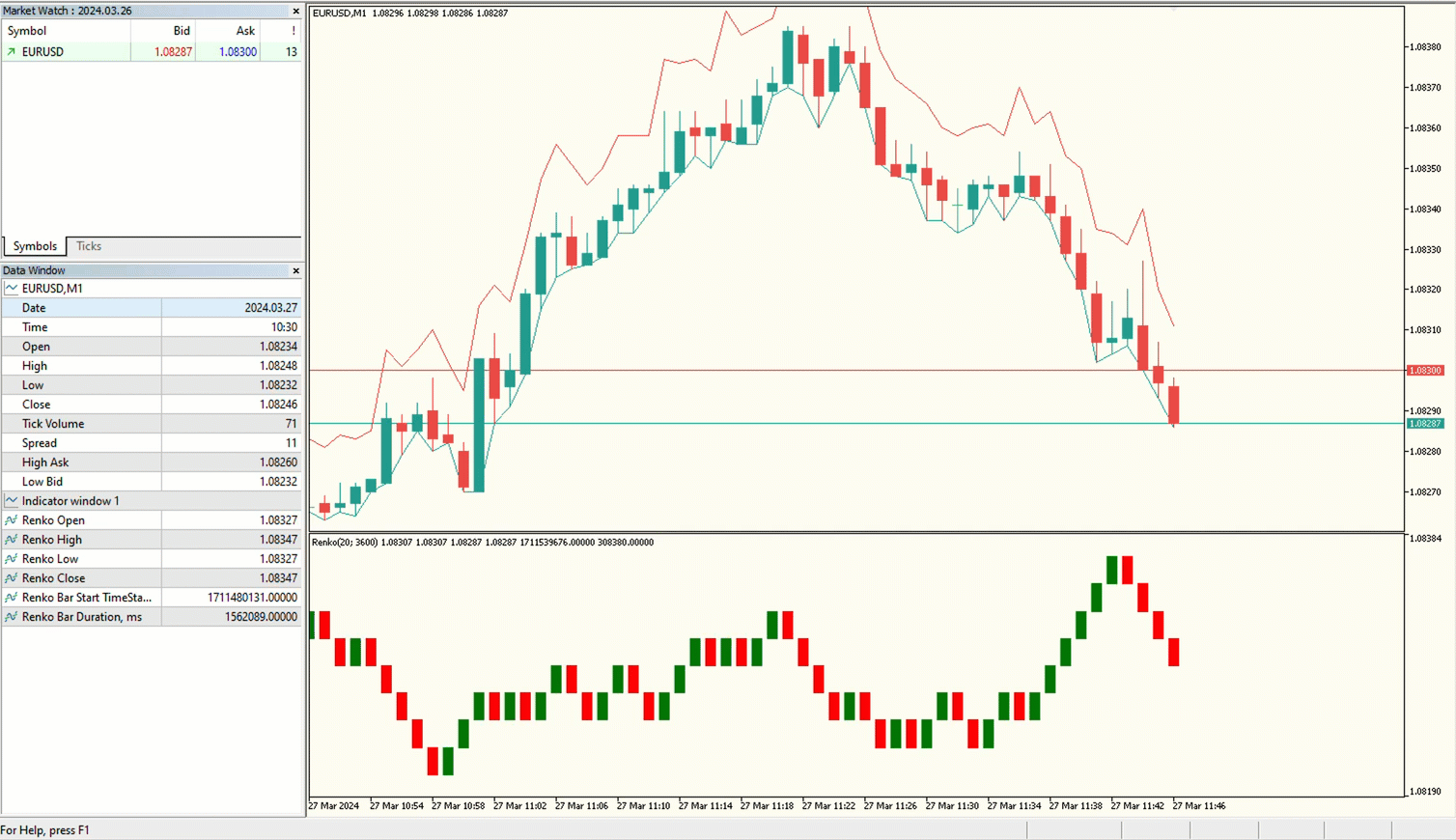Click the Renko Close series icon

pos(12,578)
